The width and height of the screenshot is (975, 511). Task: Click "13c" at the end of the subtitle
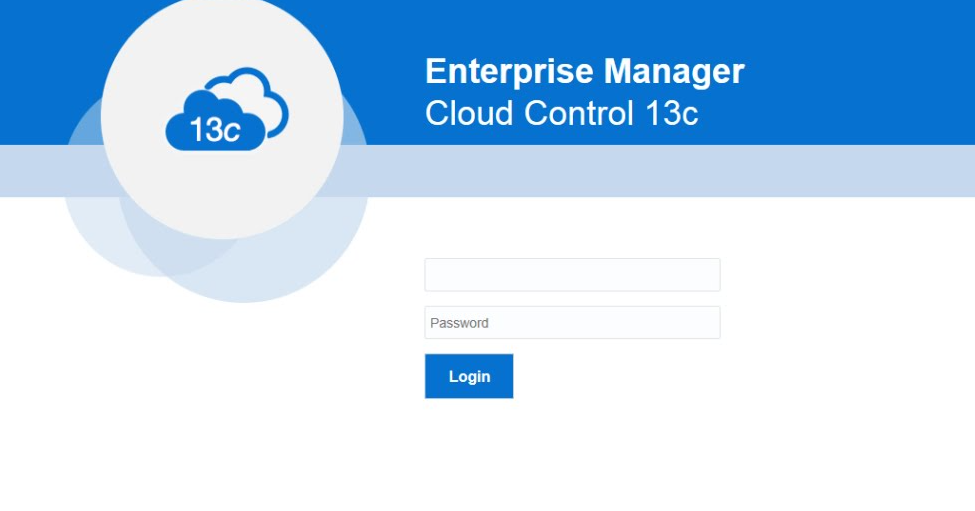coord(672,113)
